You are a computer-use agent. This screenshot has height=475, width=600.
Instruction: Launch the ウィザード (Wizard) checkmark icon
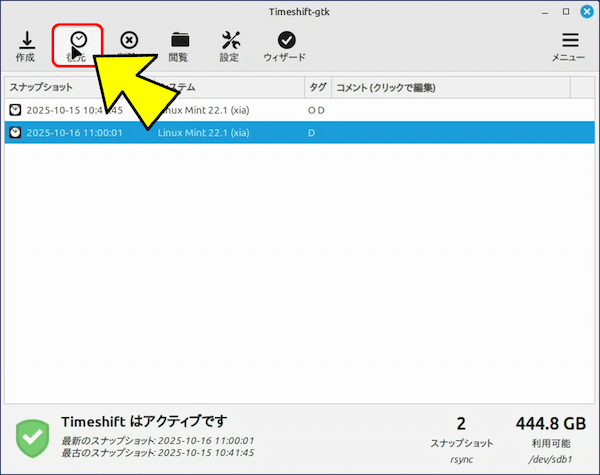285,41
